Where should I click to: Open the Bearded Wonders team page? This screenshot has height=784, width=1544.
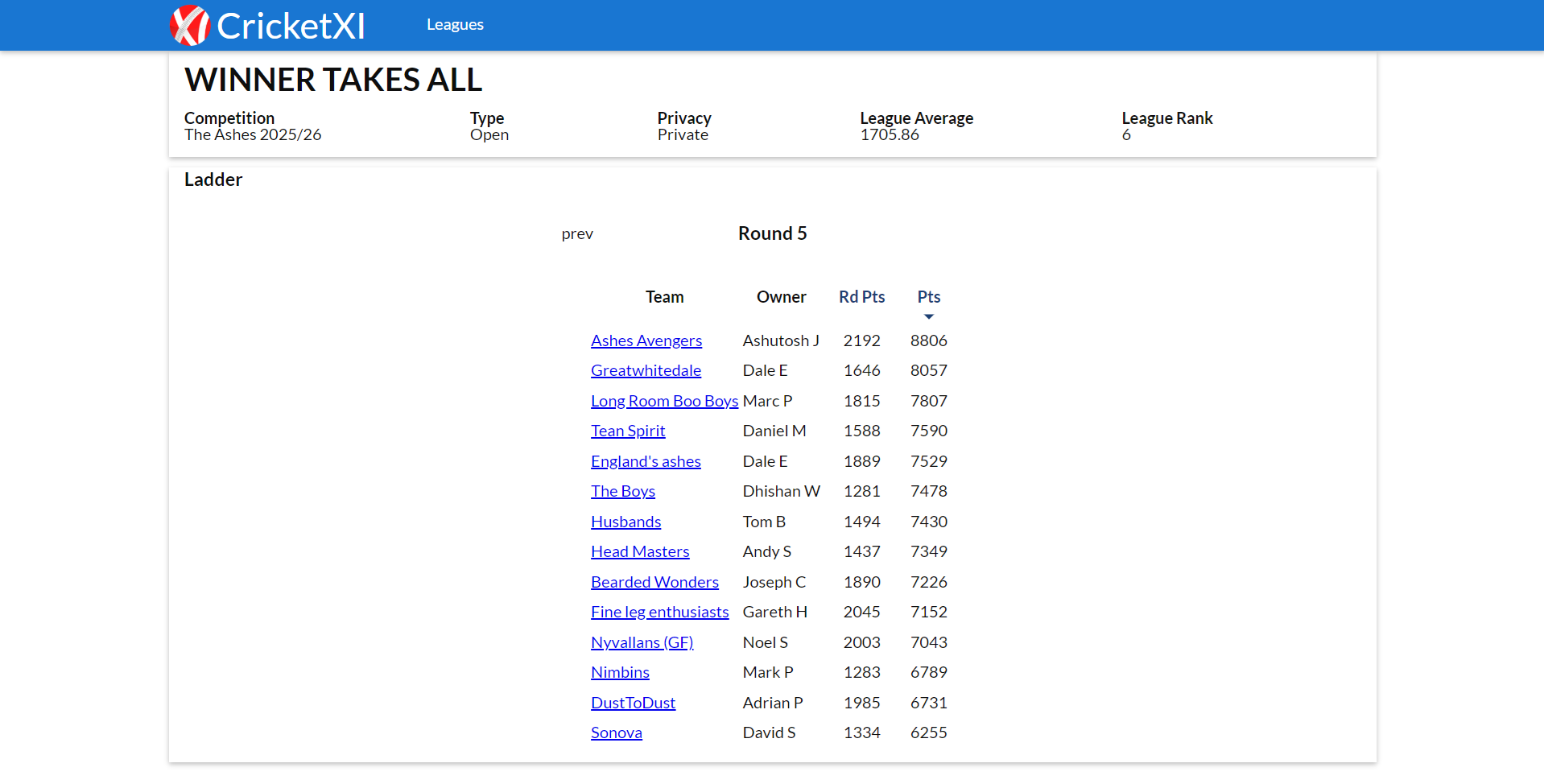pyautogui.click(x=654, y=582)
